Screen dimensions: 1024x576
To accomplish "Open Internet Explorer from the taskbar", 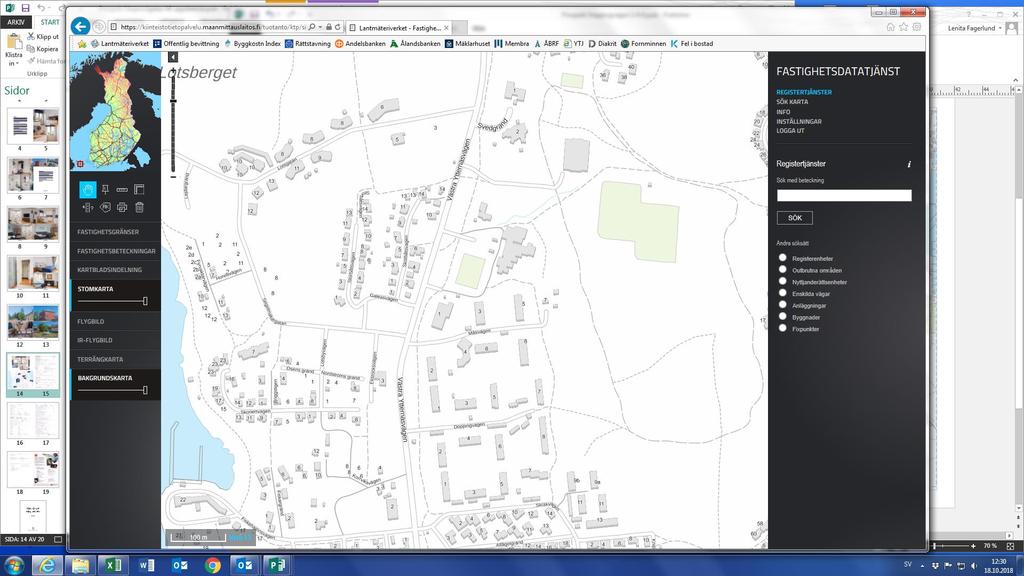I will (47, 566).
